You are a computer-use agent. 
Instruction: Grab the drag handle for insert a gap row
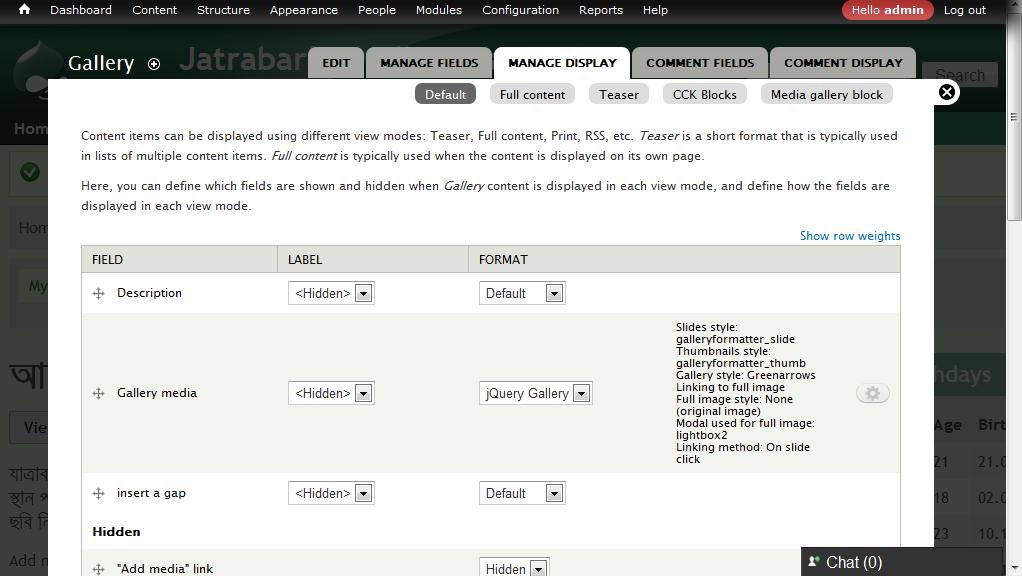pos(98,493)
